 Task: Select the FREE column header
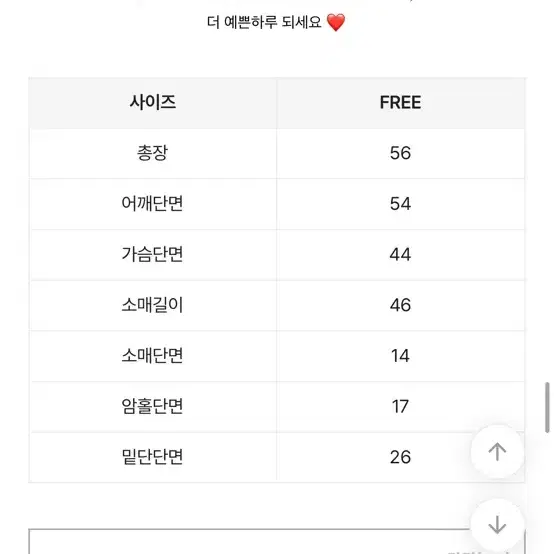pyautogui.click(x=400, y=102)
